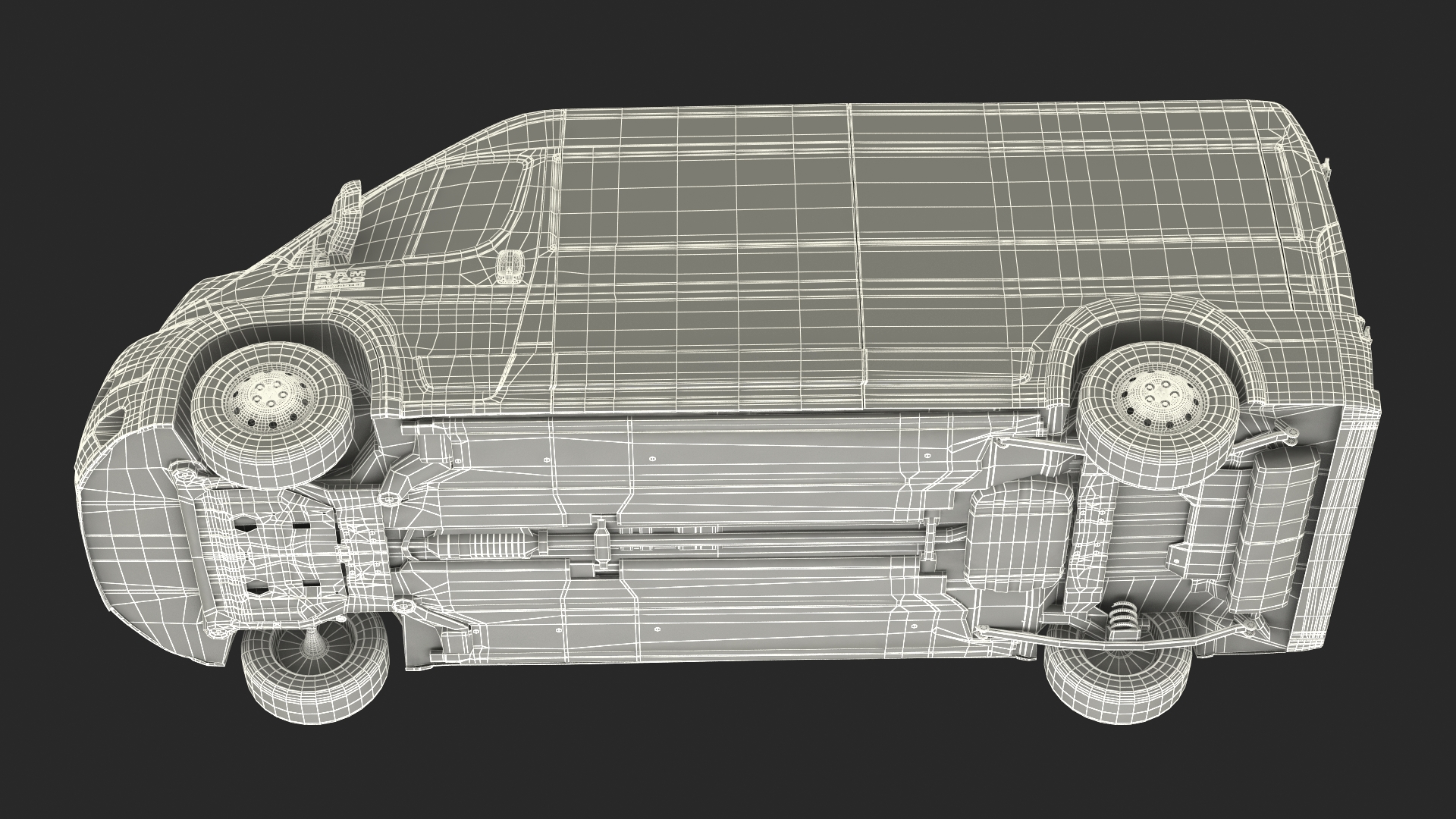This screenshot has height=819, width=1456.
Task: Click the front far-side wheel underneath
Action: click(314, 676)
